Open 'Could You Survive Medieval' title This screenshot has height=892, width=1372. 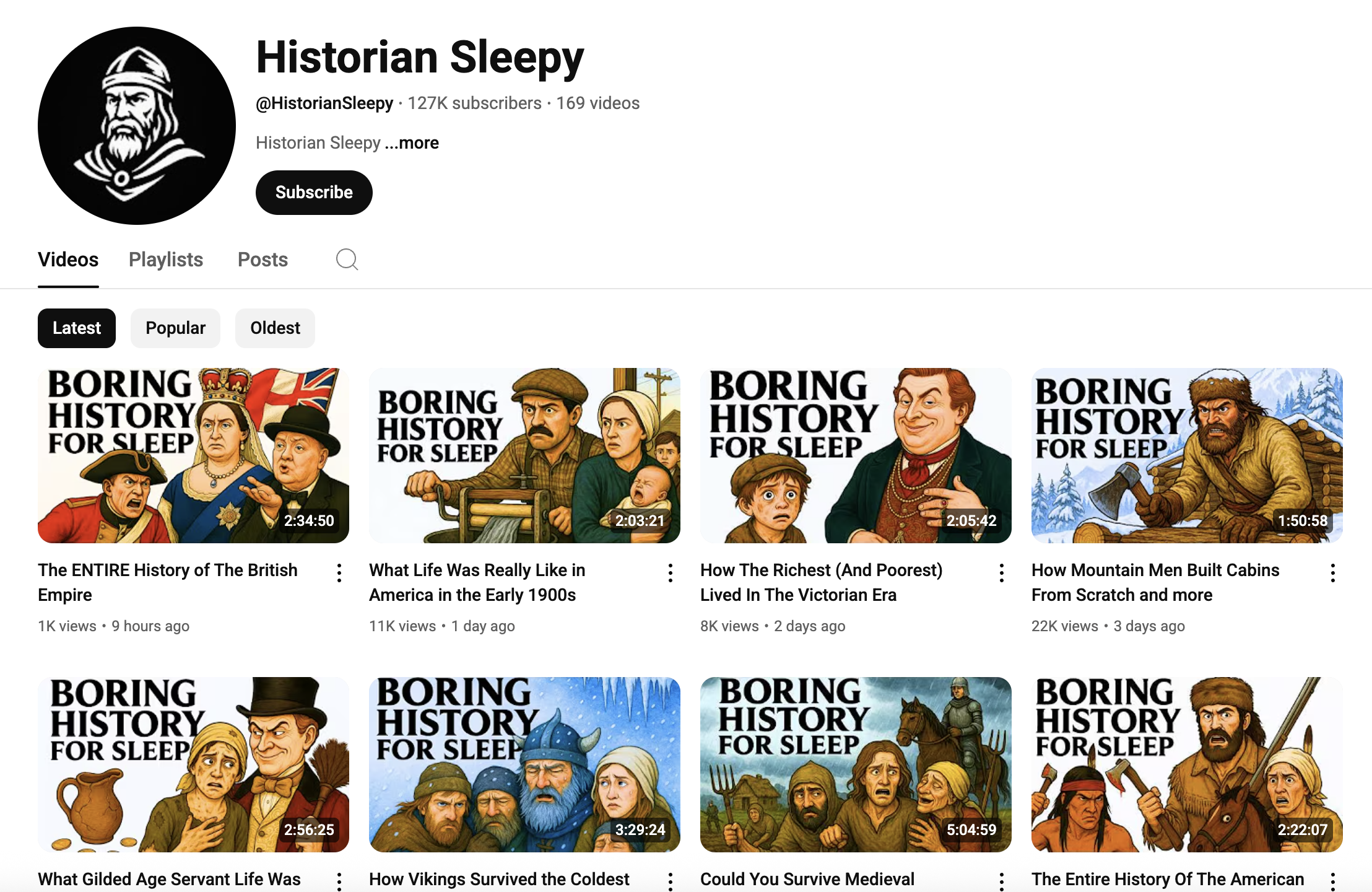click(807, 879)
